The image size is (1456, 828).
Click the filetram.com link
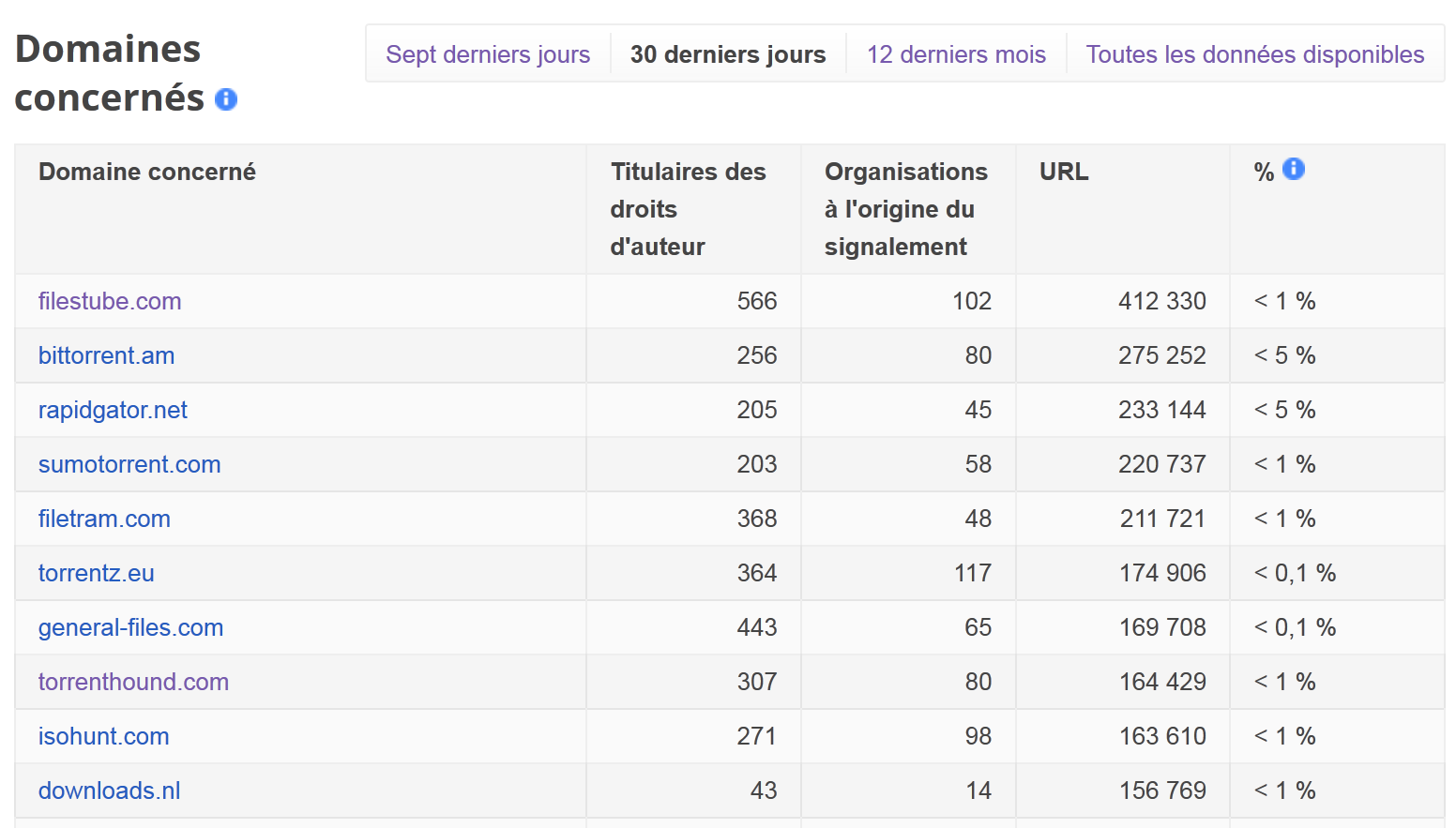click(104, 519)
